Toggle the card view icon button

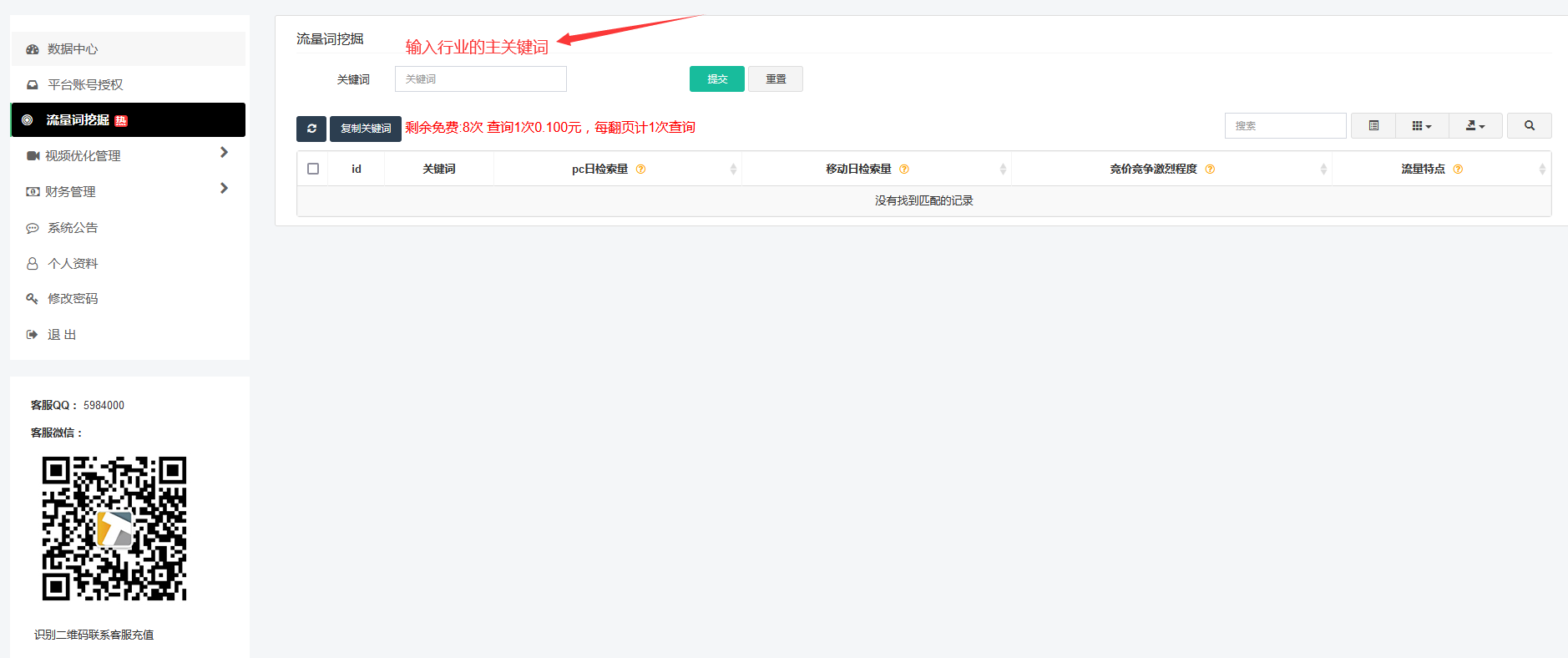tap(1373, 125)
